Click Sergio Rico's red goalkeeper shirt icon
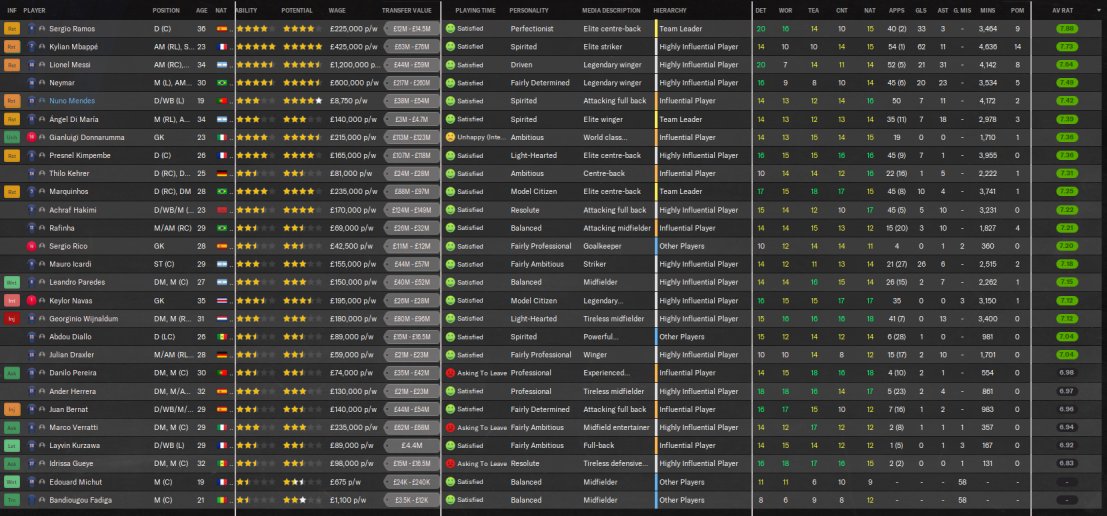 (x=31, y=246)
